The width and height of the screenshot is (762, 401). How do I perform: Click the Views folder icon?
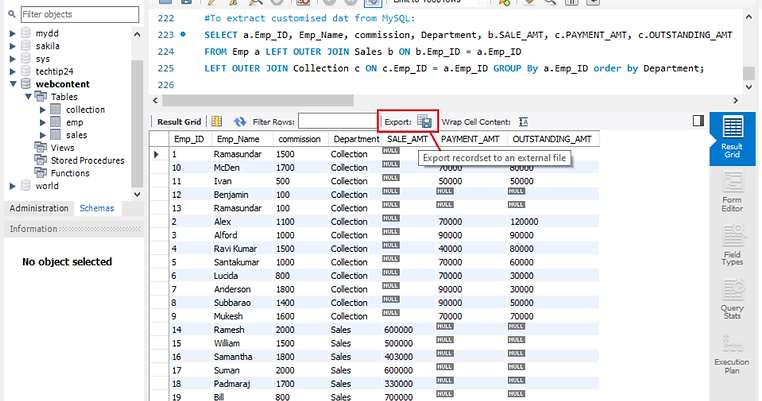point(40,147)
